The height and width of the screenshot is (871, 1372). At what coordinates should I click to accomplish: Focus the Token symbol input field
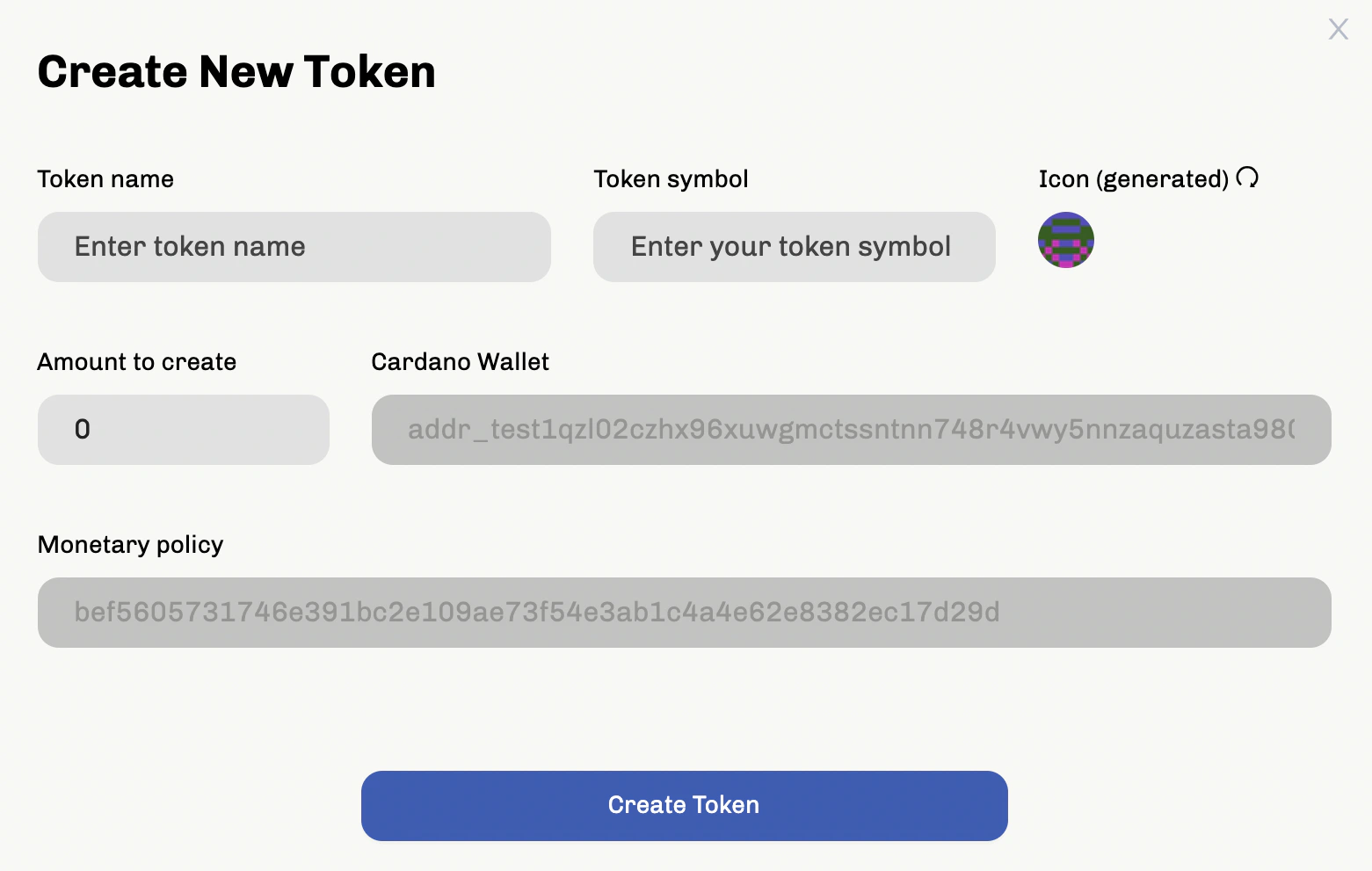click(x=795, y=247)
